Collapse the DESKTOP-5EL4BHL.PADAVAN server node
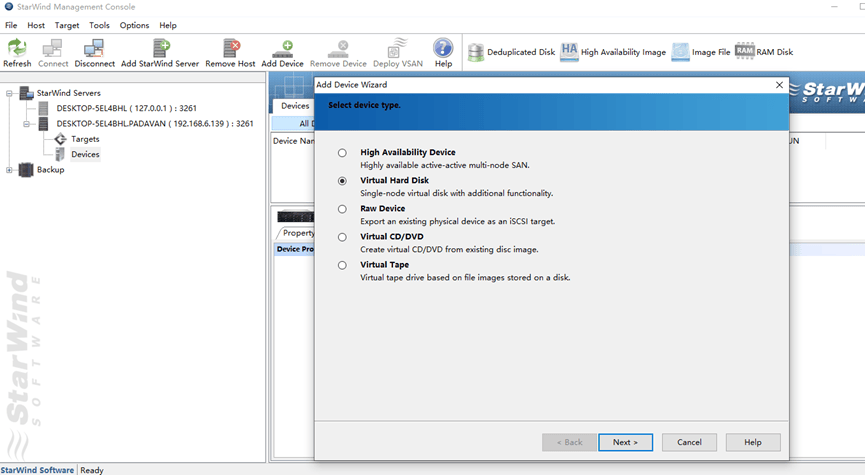Image resolution: width=865 pixels, height=475 pixels. (x=26, y=124)
